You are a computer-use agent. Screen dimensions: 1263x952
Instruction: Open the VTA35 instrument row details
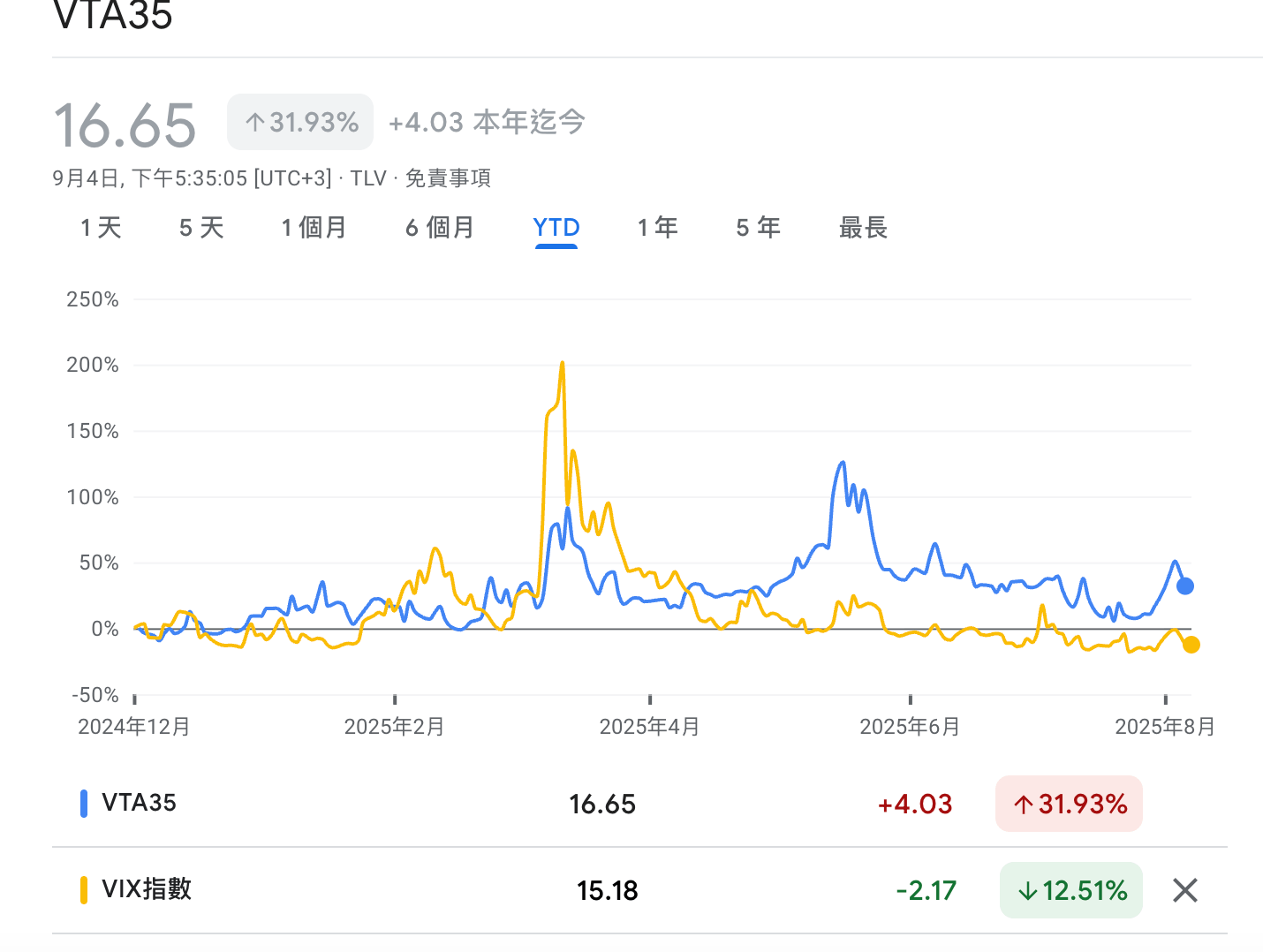[141, 804]
